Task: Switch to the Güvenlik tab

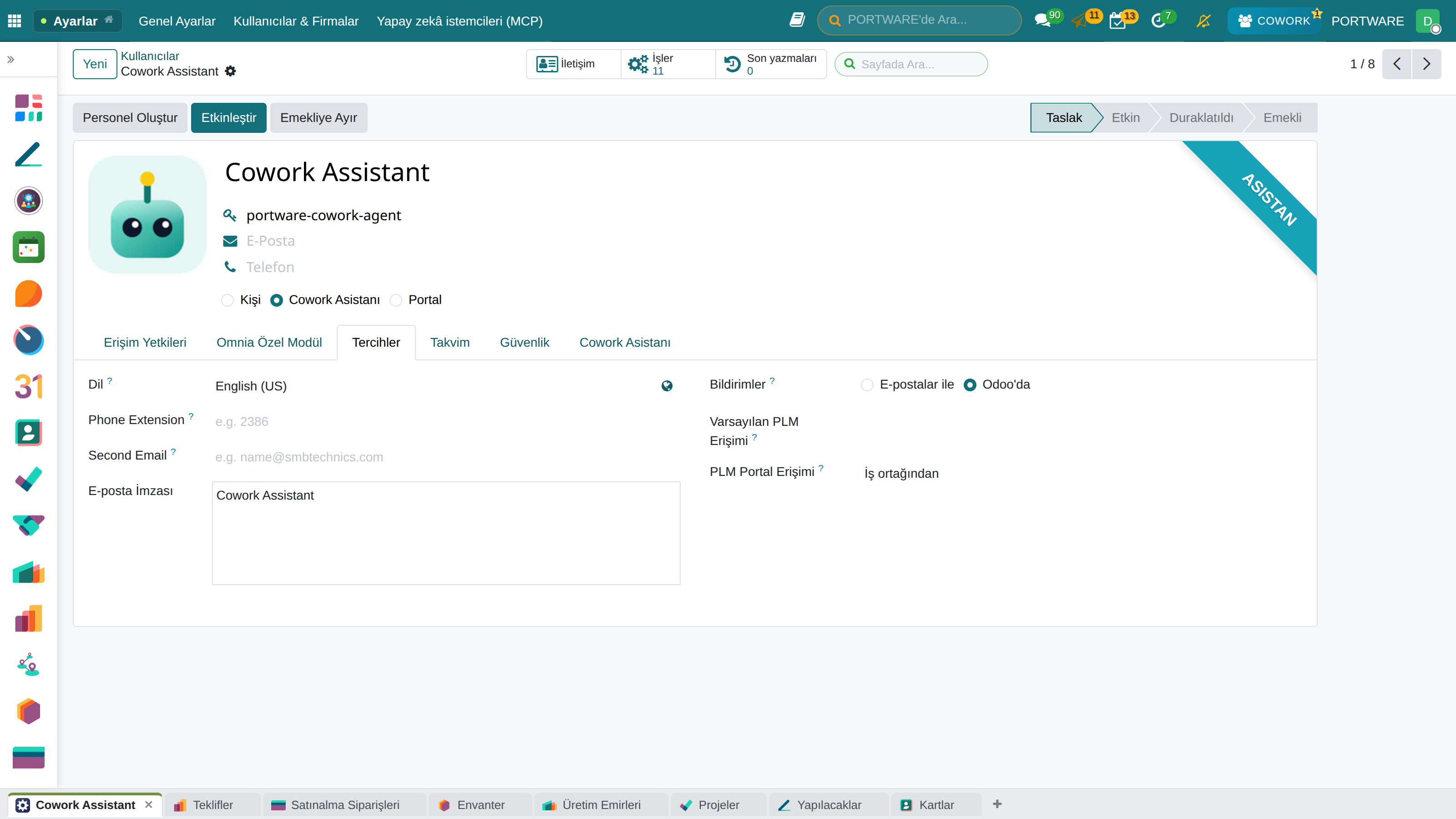Action: [x=524, y=343]
